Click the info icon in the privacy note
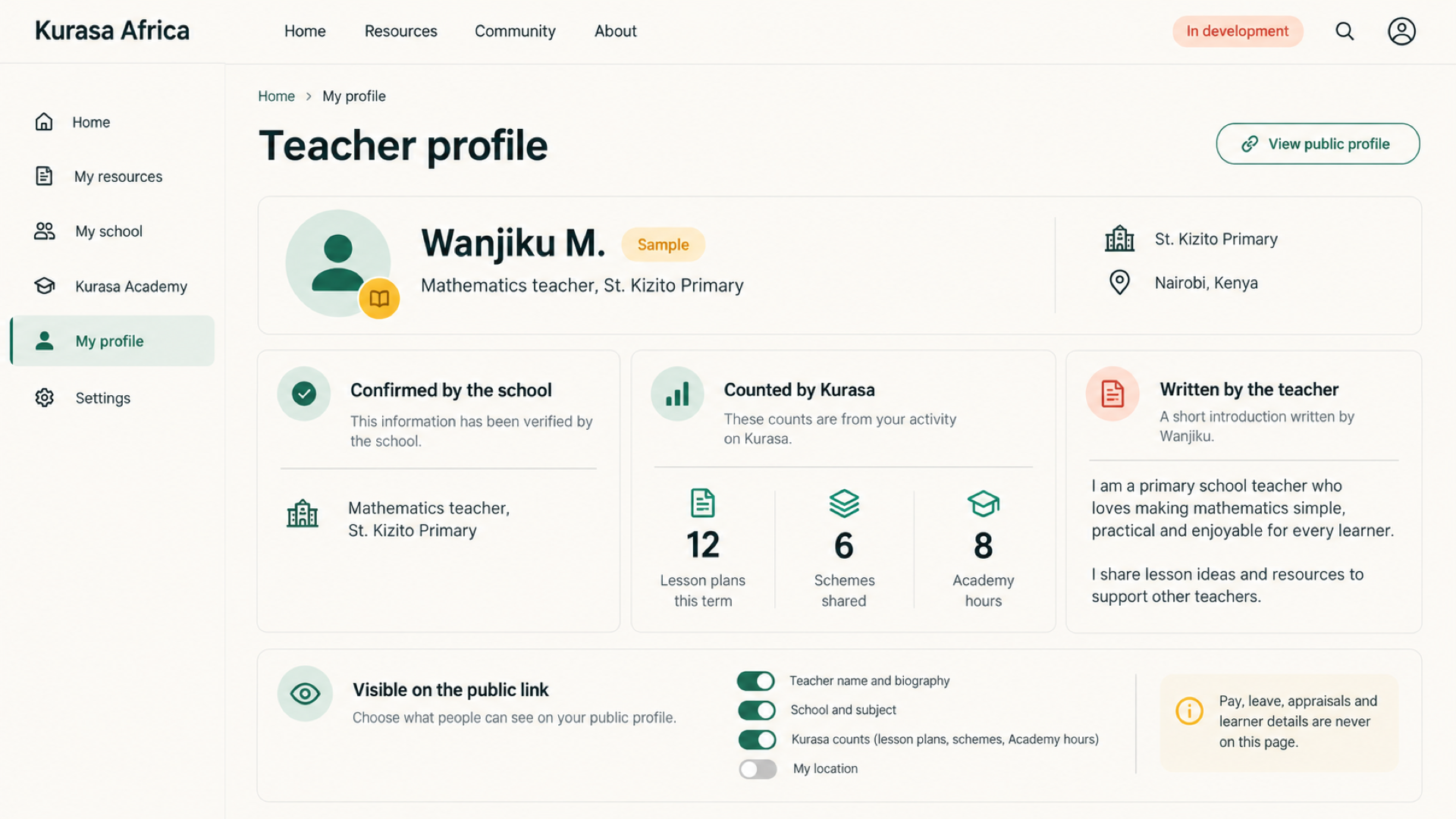 pyautogui.click(x=1189, y=711)
